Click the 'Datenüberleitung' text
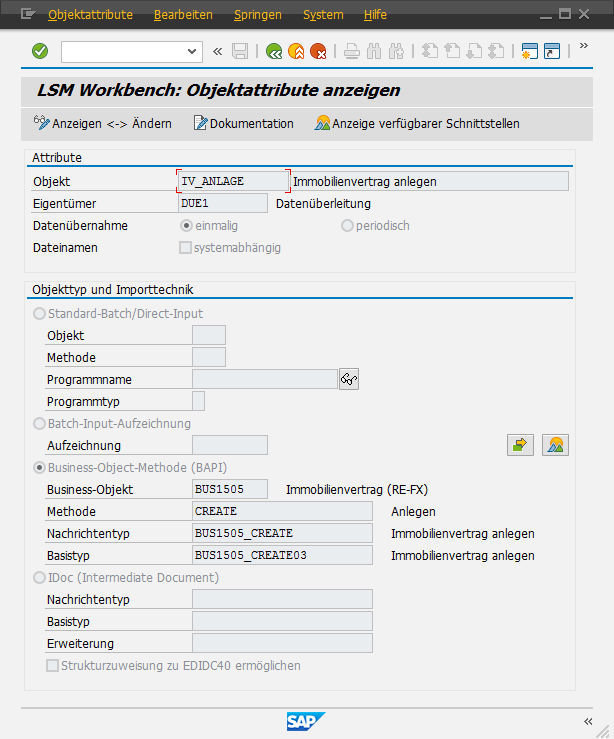Image resolution: width=614 pixels, height=739 pixels. pos(323,204)
